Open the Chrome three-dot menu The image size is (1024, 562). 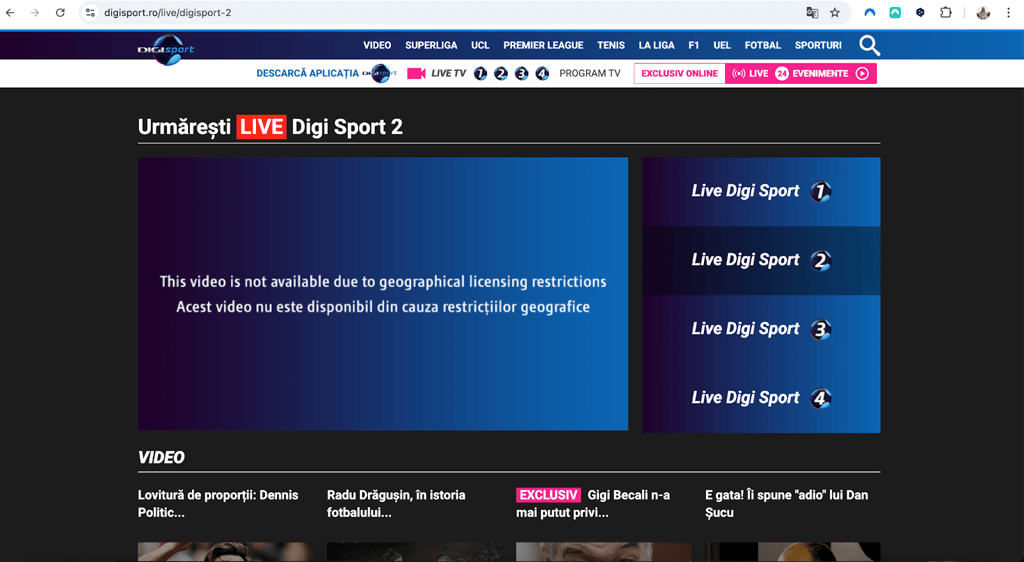(1008, 12)
